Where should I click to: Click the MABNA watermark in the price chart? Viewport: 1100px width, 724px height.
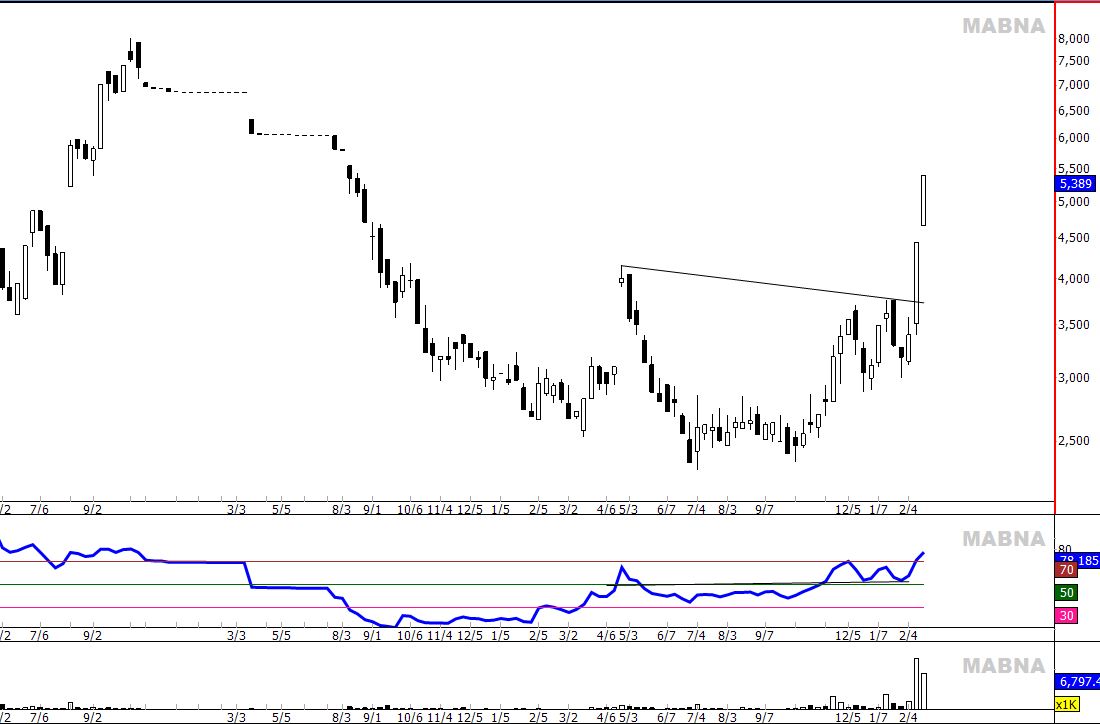1003,26
